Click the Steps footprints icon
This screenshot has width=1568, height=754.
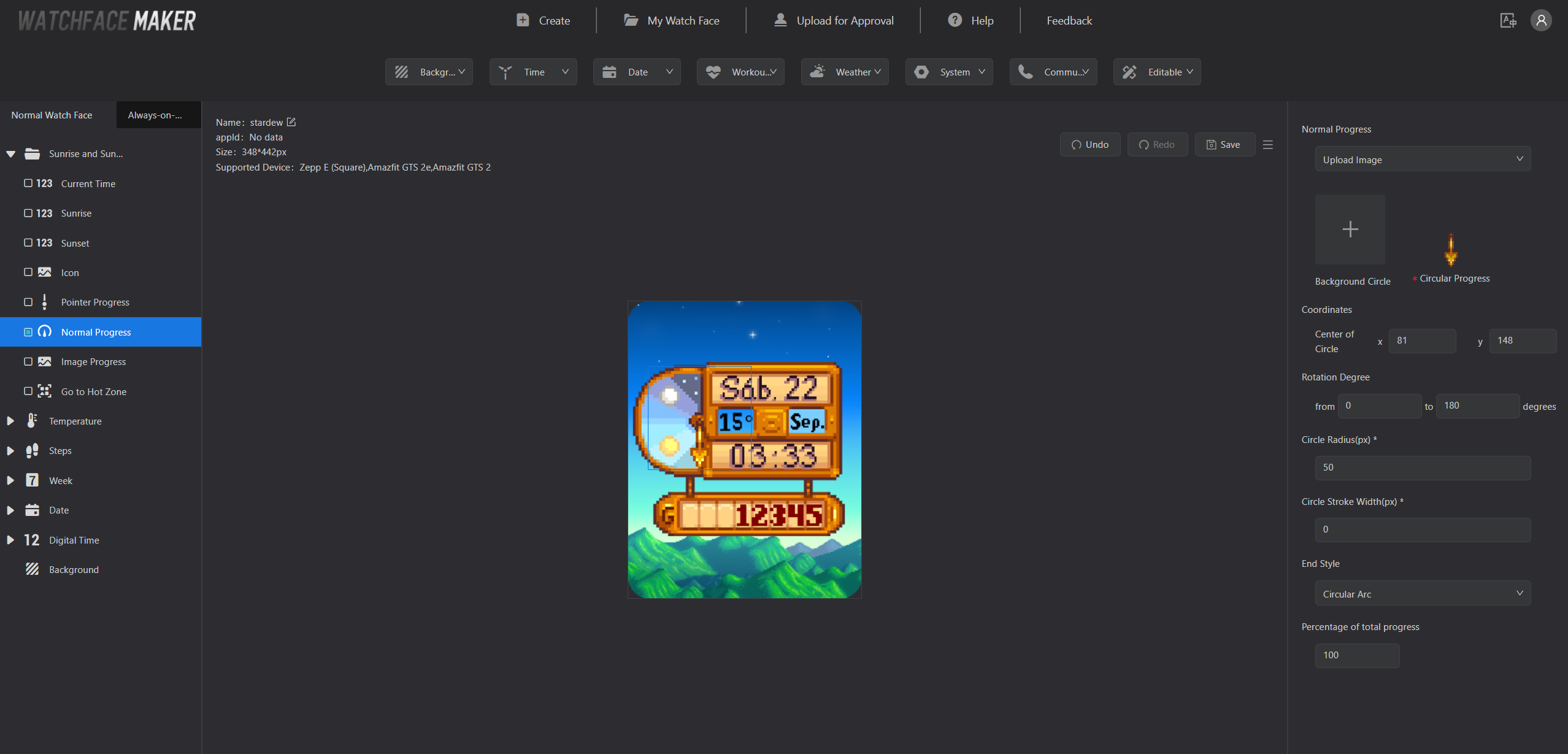(x=32, y=450)
